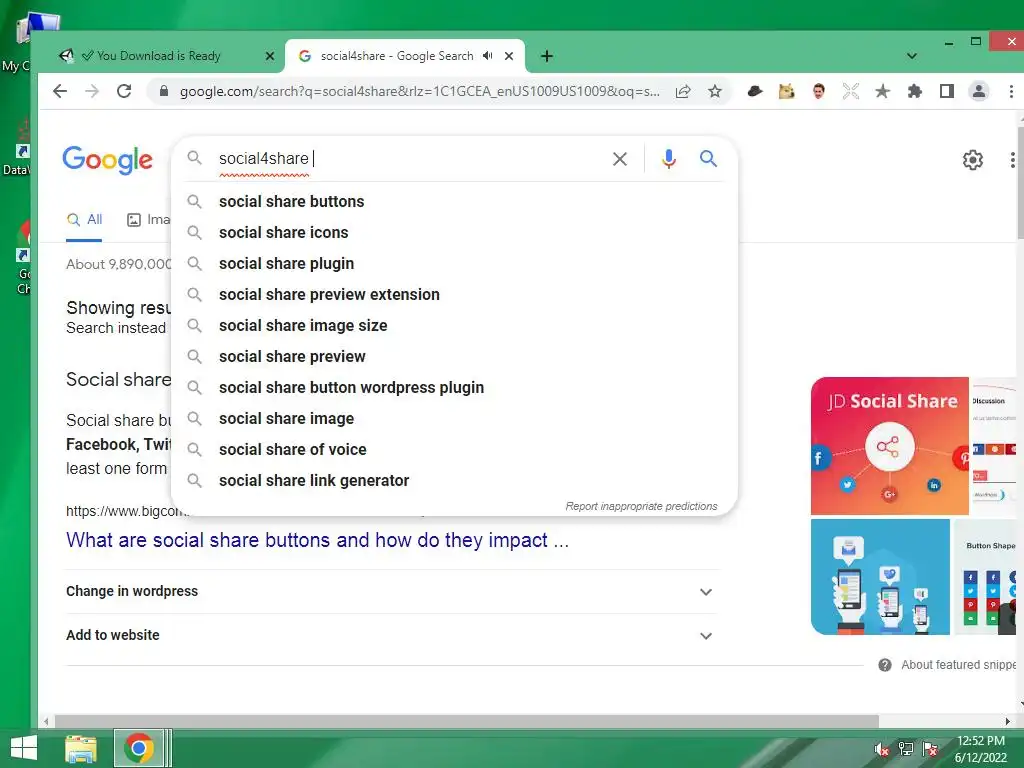Open the face avatar extension icon

819,91
